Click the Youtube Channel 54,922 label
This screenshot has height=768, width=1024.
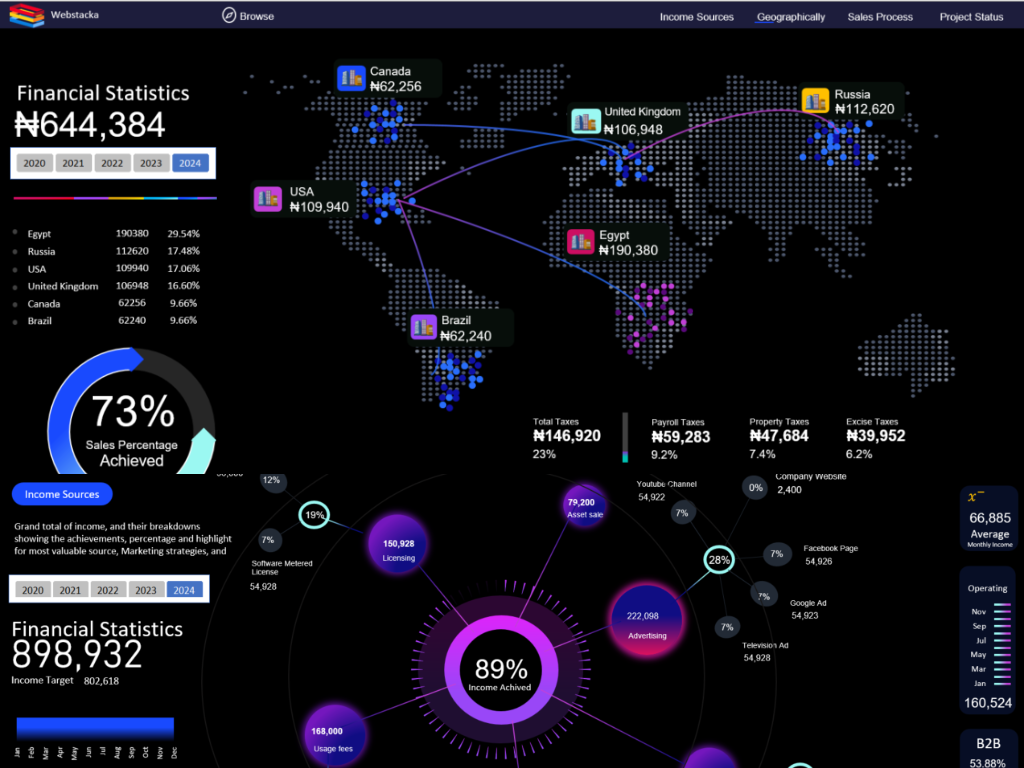(x=666, y=490)
